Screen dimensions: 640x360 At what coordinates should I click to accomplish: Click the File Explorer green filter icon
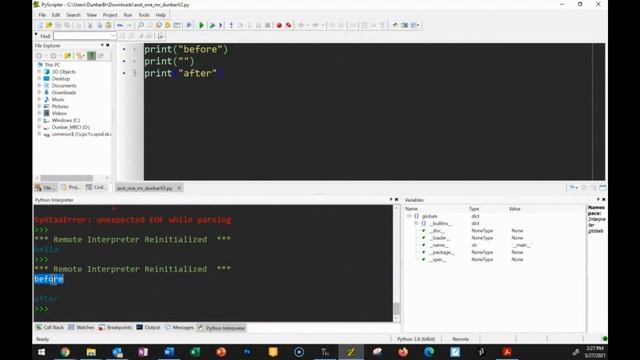91,56
